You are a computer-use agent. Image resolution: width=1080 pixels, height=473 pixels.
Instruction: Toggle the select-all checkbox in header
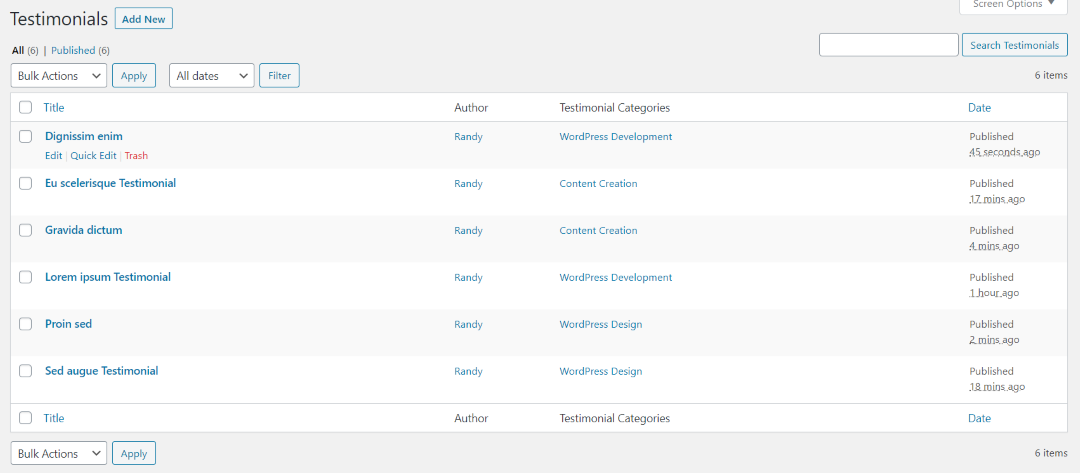[25, 107]
